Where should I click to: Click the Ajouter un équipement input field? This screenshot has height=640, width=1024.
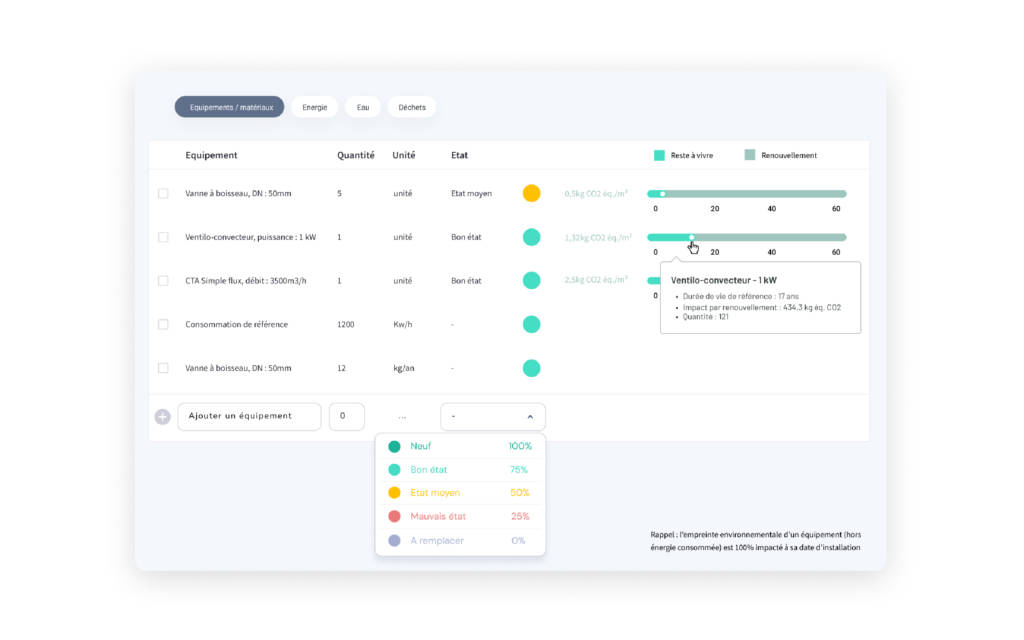249,417
